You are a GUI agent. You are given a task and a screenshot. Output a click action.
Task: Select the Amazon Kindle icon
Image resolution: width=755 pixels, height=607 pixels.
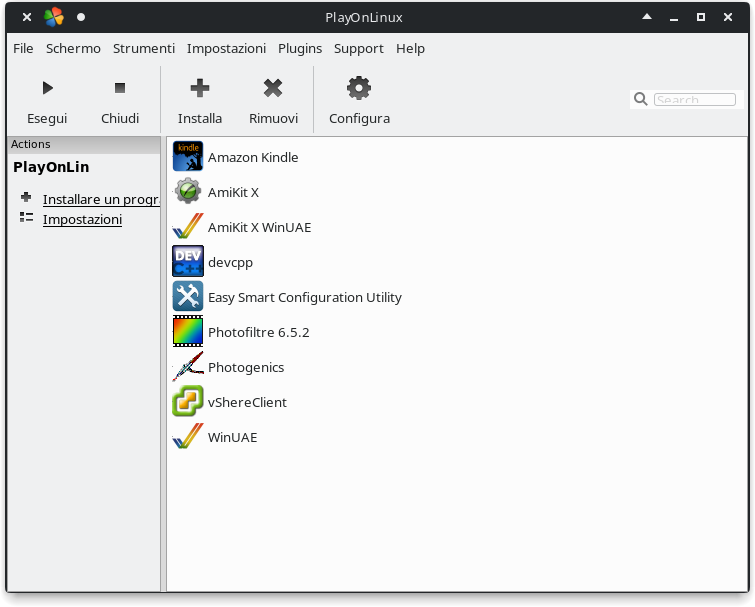pyautogui.click(x=188, y=156)
